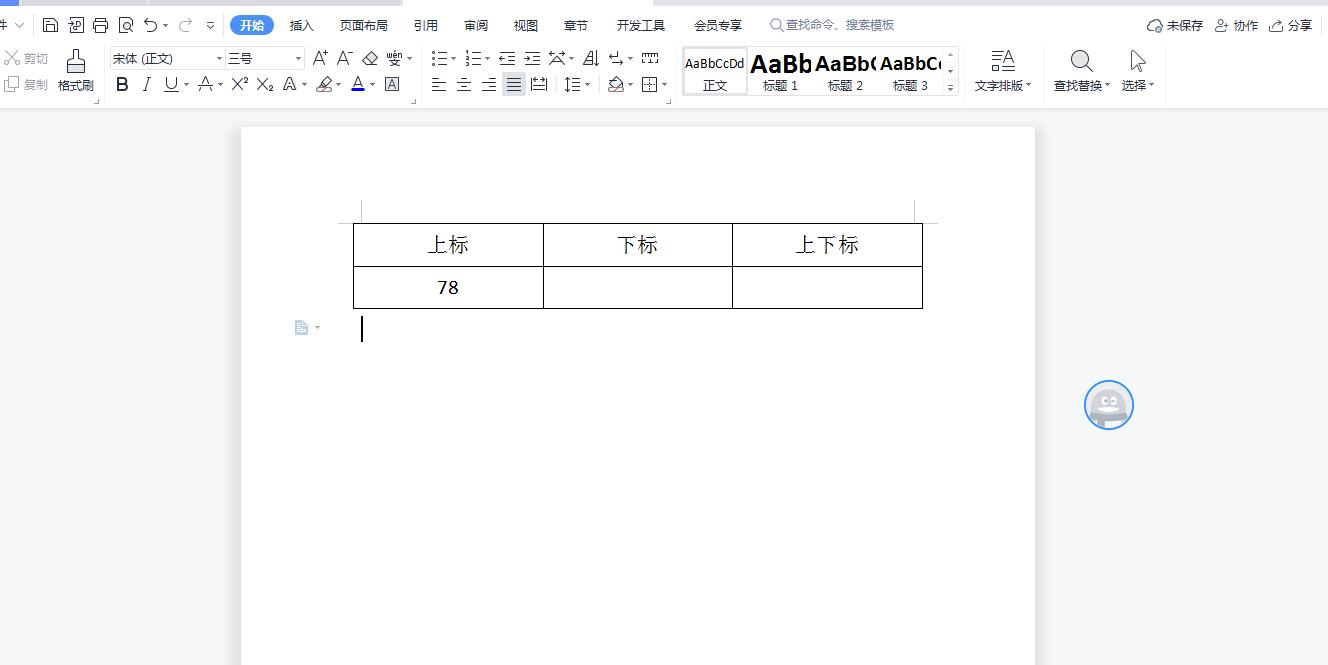
Task: Apply the blue font color (A) button
Action: [357, 85]
